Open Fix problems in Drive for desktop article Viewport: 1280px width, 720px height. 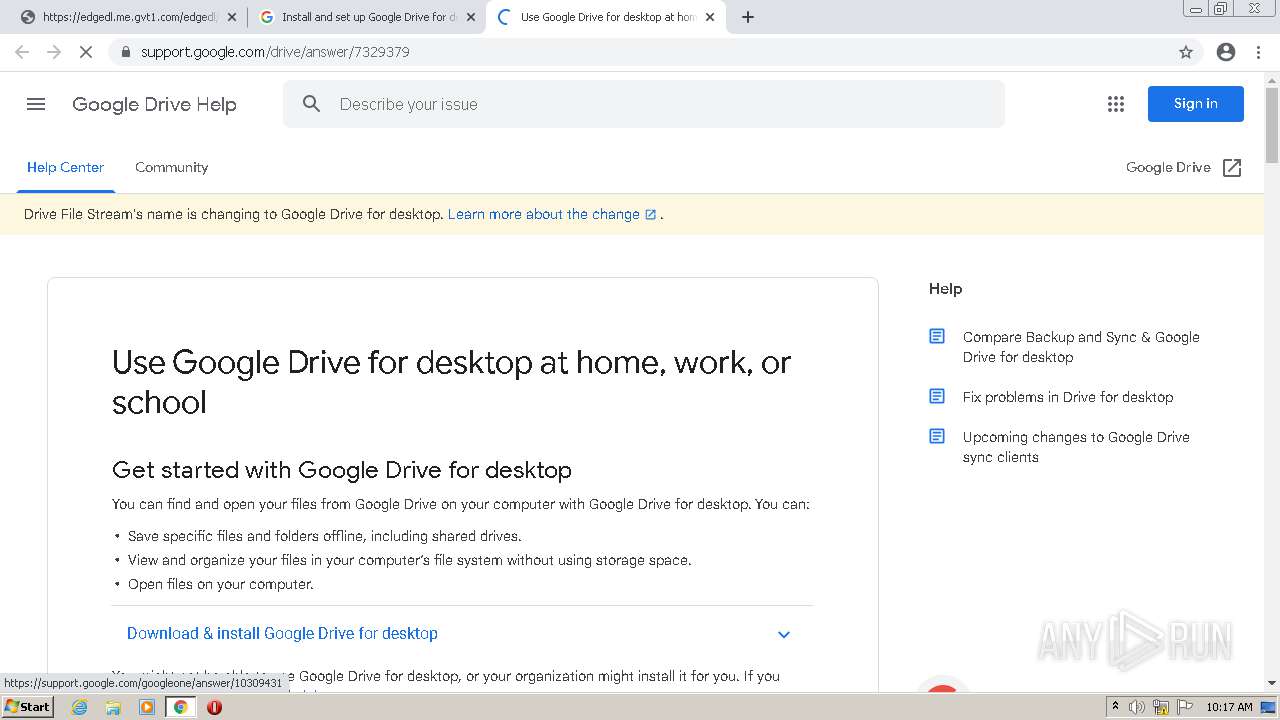(1068, 397)
